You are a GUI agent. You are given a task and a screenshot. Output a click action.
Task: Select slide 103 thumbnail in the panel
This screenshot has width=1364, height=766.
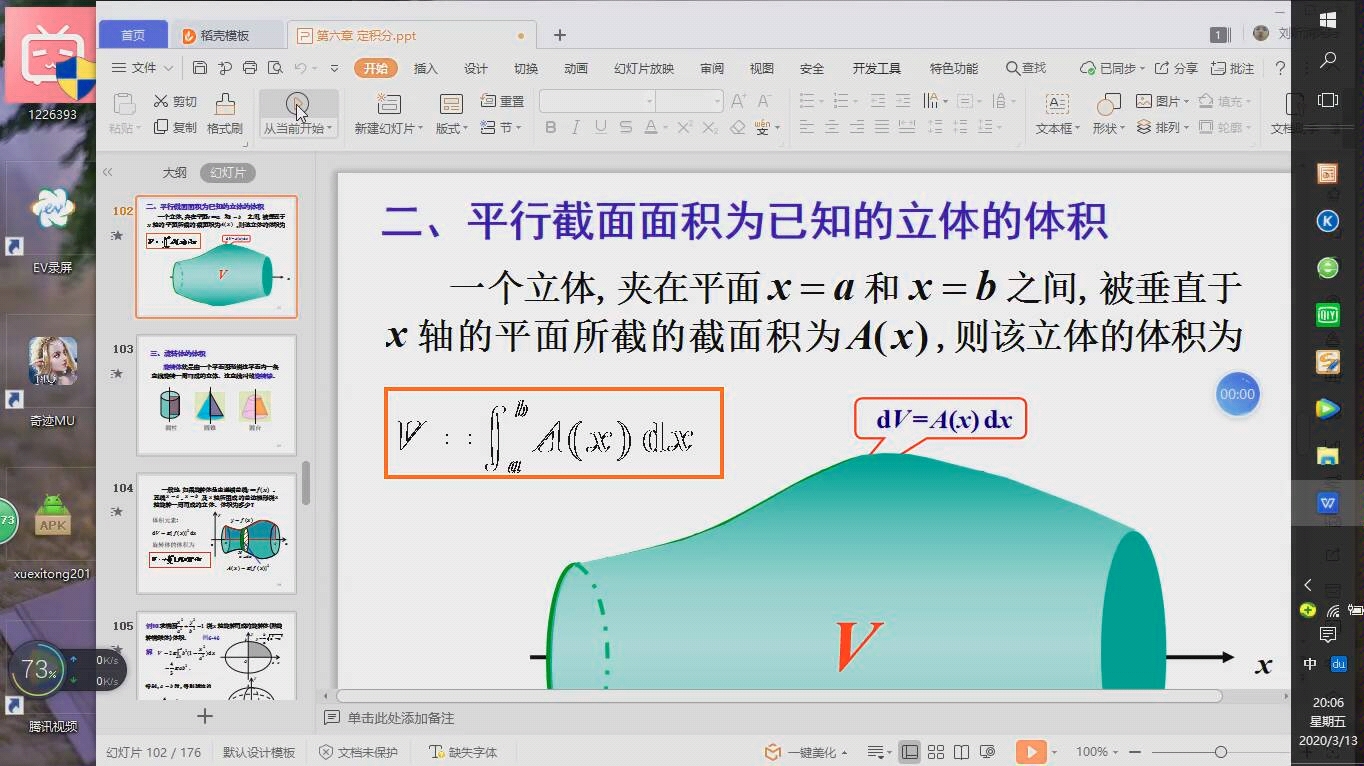pos(216,393)
